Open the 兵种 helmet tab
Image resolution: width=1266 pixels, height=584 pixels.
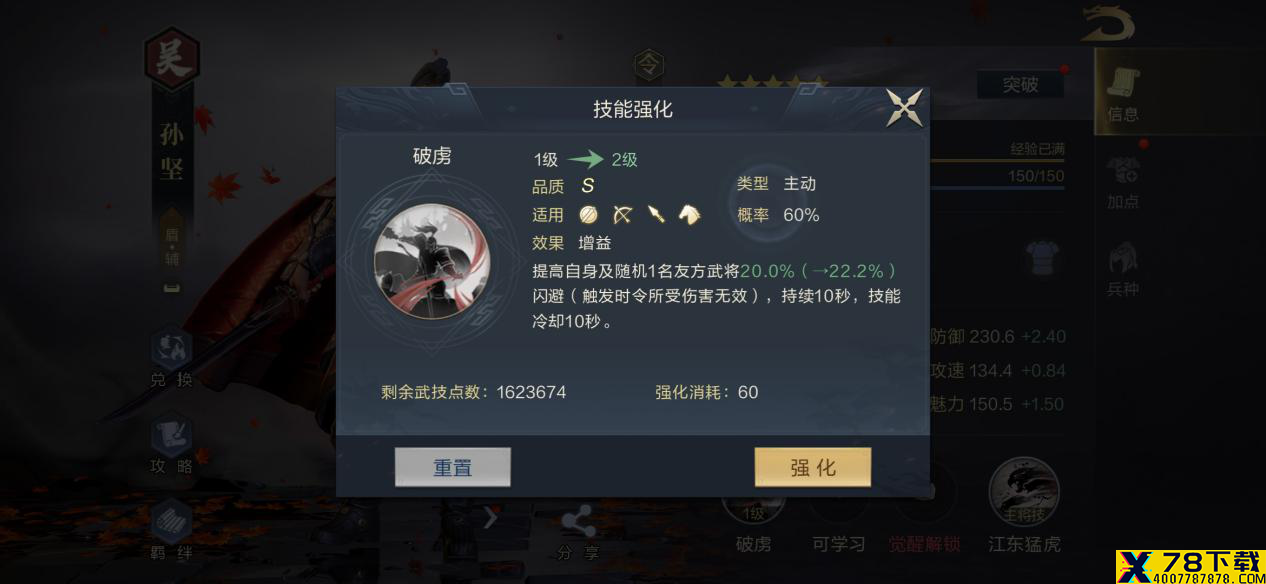pos(1123,269)
